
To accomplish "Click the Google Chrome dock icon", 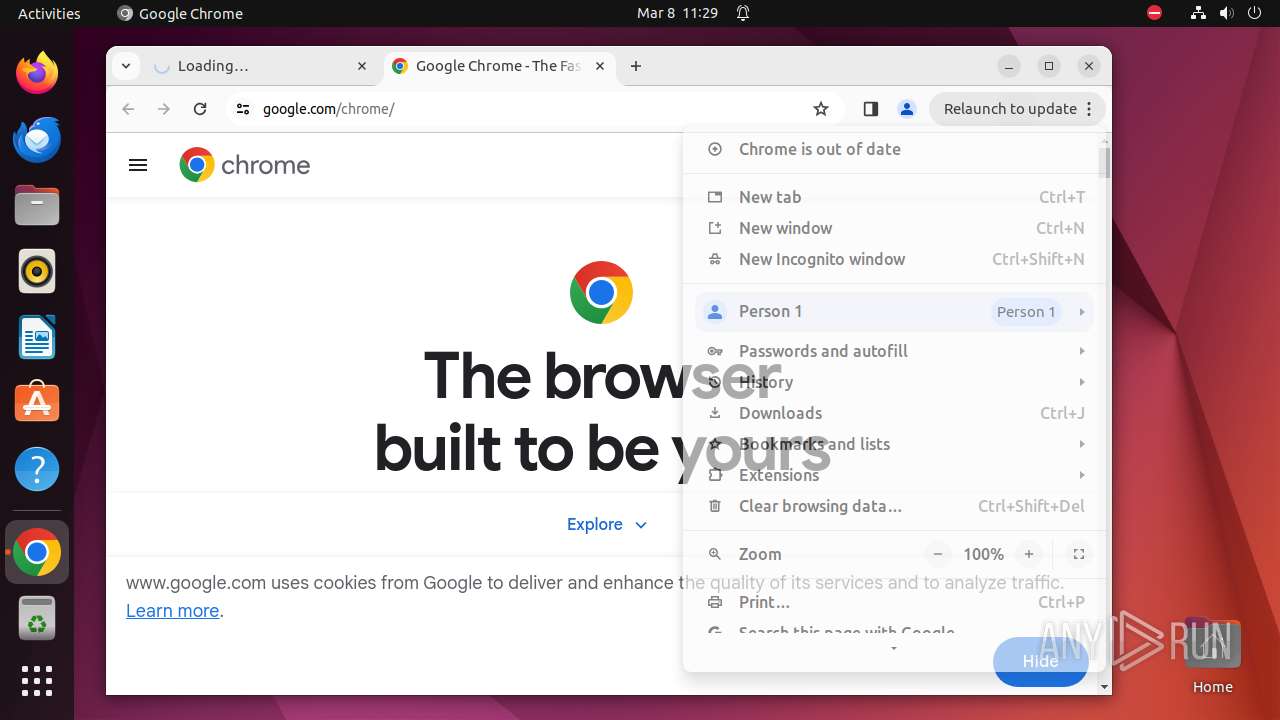I will tap(37, 552).
